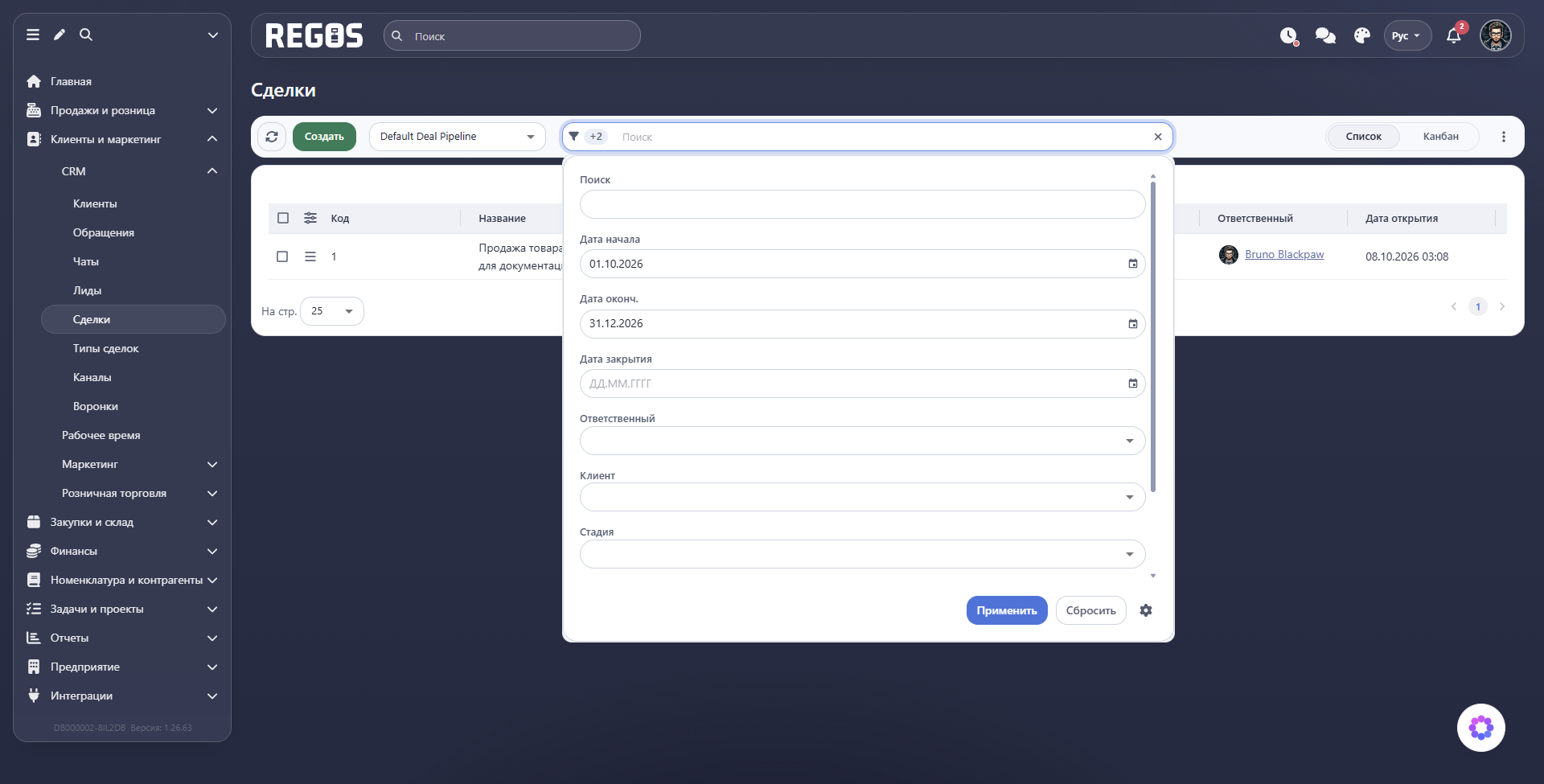Expand the Финансы menu section

(x=122, y=551)
